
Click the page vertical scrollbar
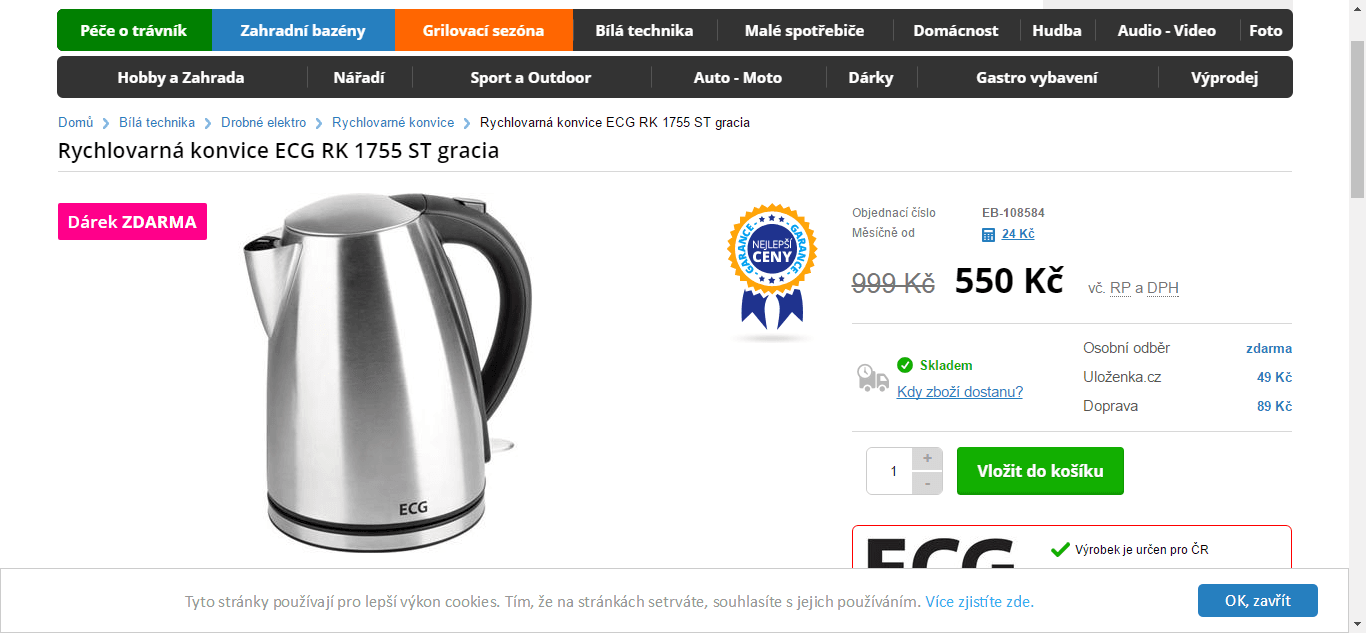pyautogui.click(x=1357, y=300)
